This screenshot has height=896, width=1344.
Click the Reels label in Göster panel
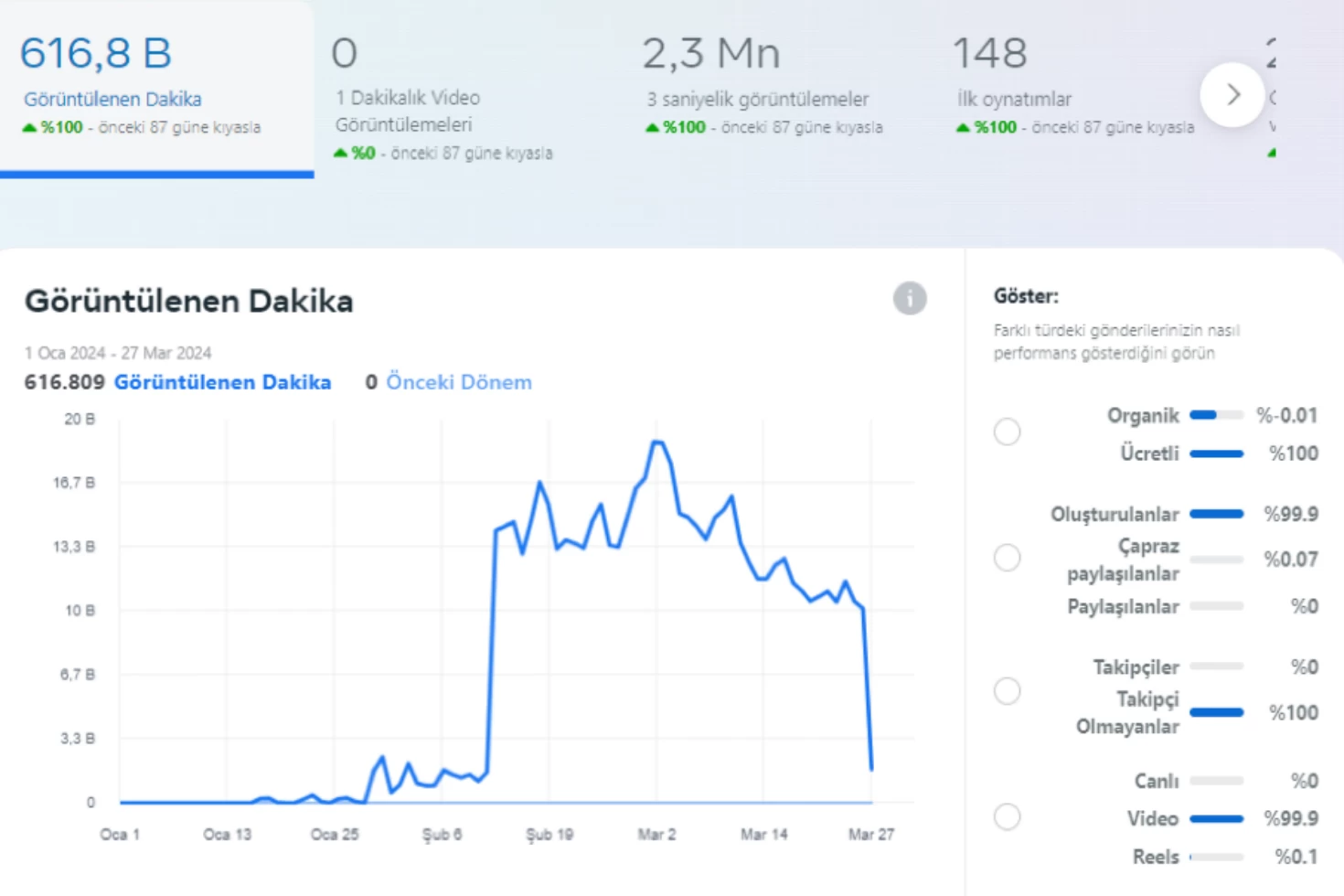(1156, 857)
